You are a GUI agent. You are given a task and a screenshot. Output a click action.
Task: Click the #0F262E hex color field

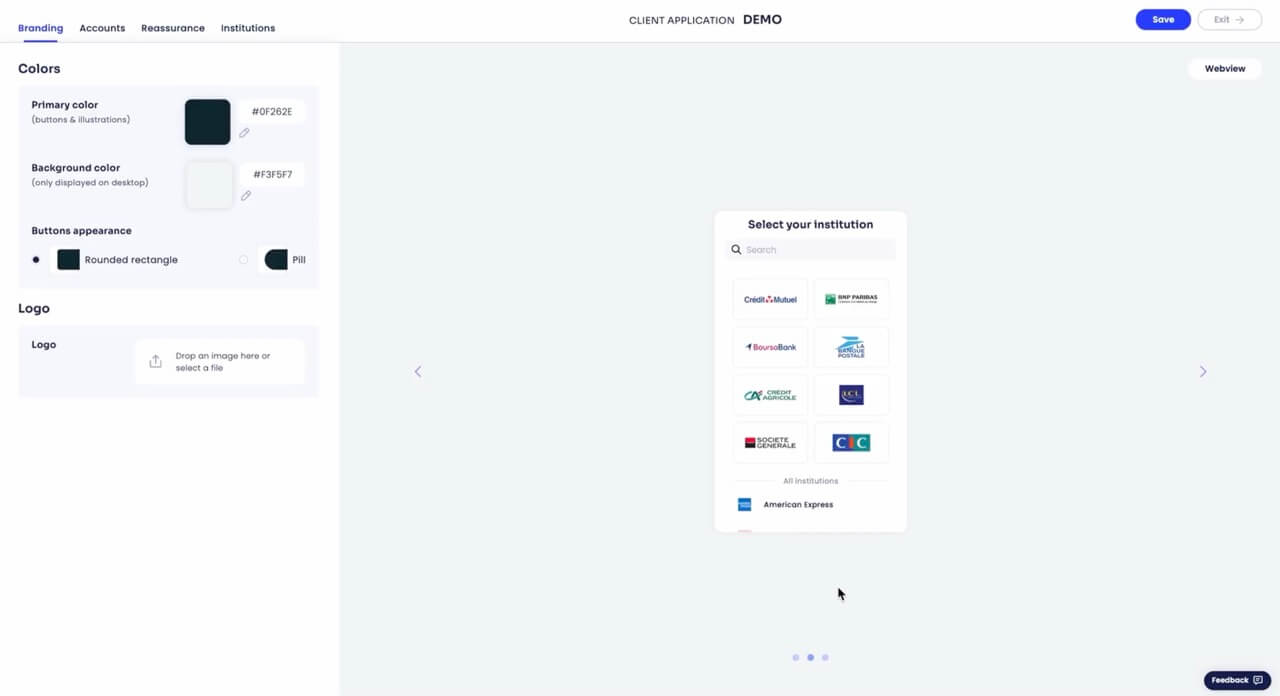click(x=272, y=112)
